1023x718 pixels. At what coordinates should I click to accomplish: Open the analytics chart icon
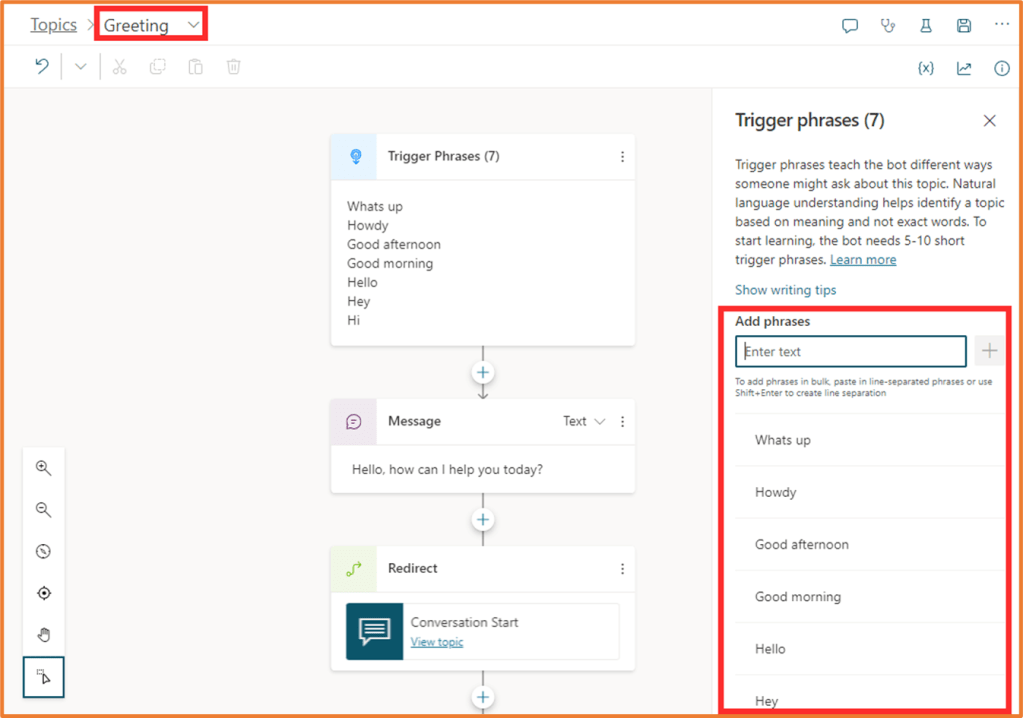964,68
